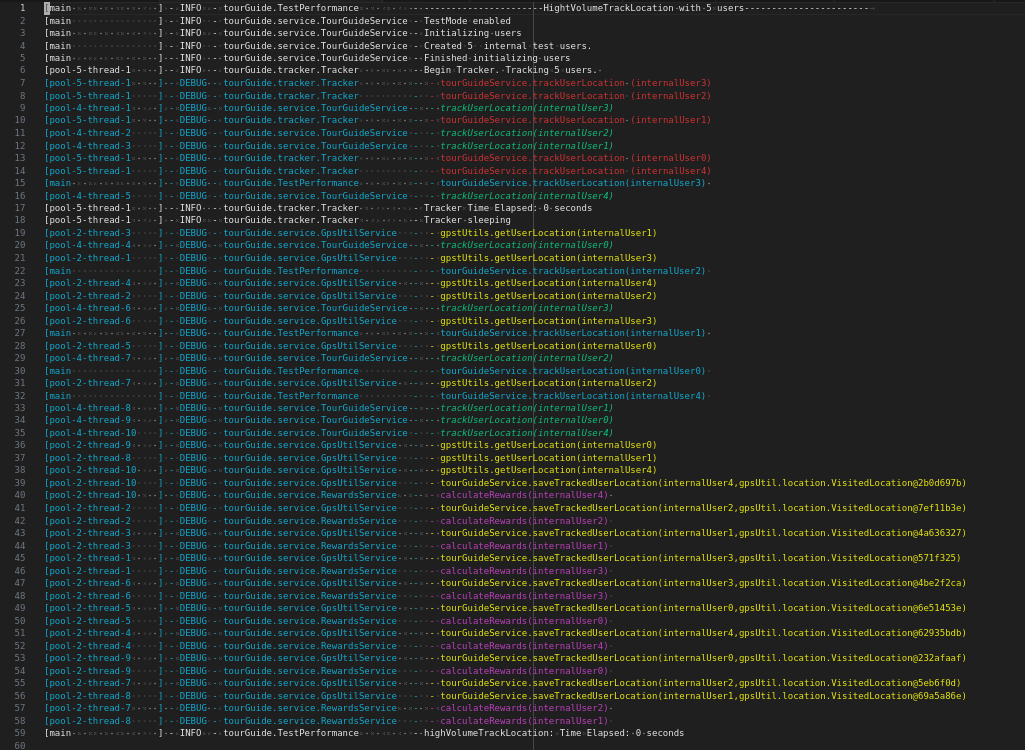Click the 'Tracker sleeping' log message
Image resolution: width=1025 pixels, height=750 pixels.
467,220
